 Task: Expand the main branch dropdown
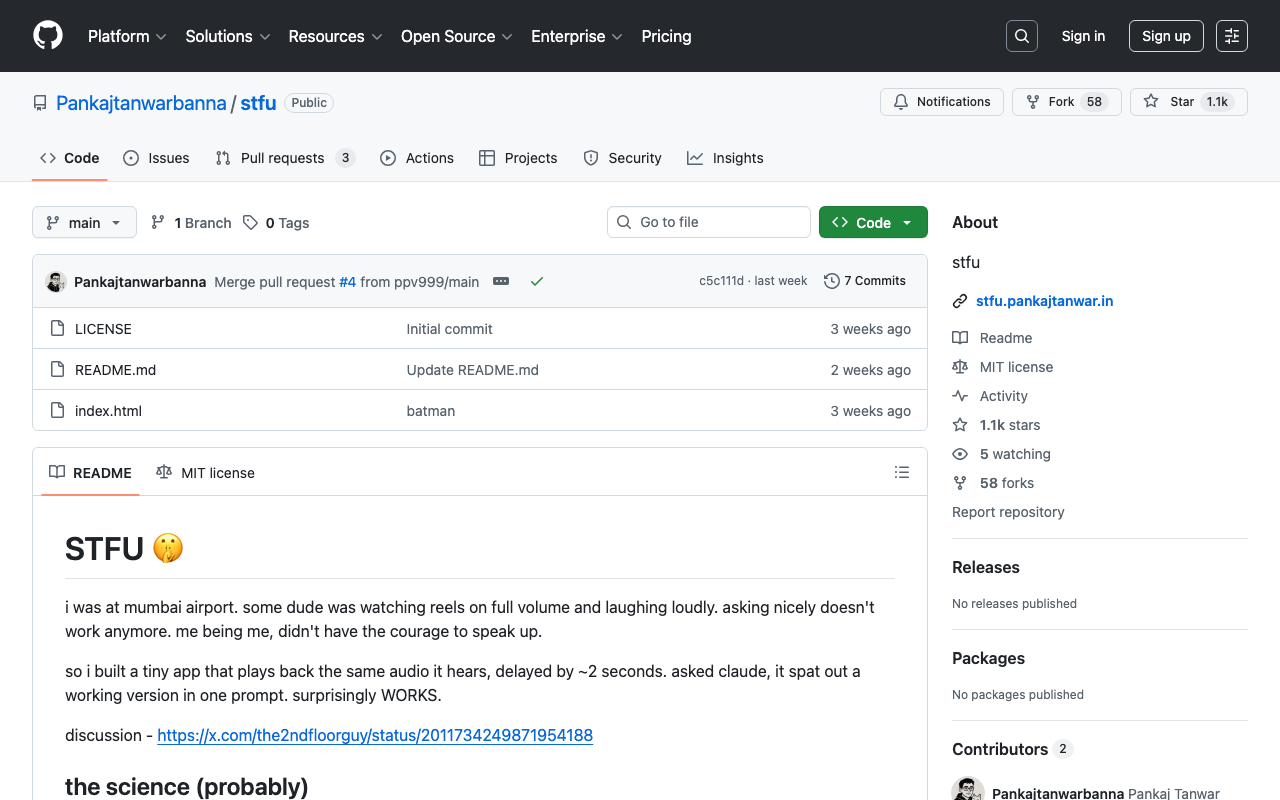(x=84, y=222)
